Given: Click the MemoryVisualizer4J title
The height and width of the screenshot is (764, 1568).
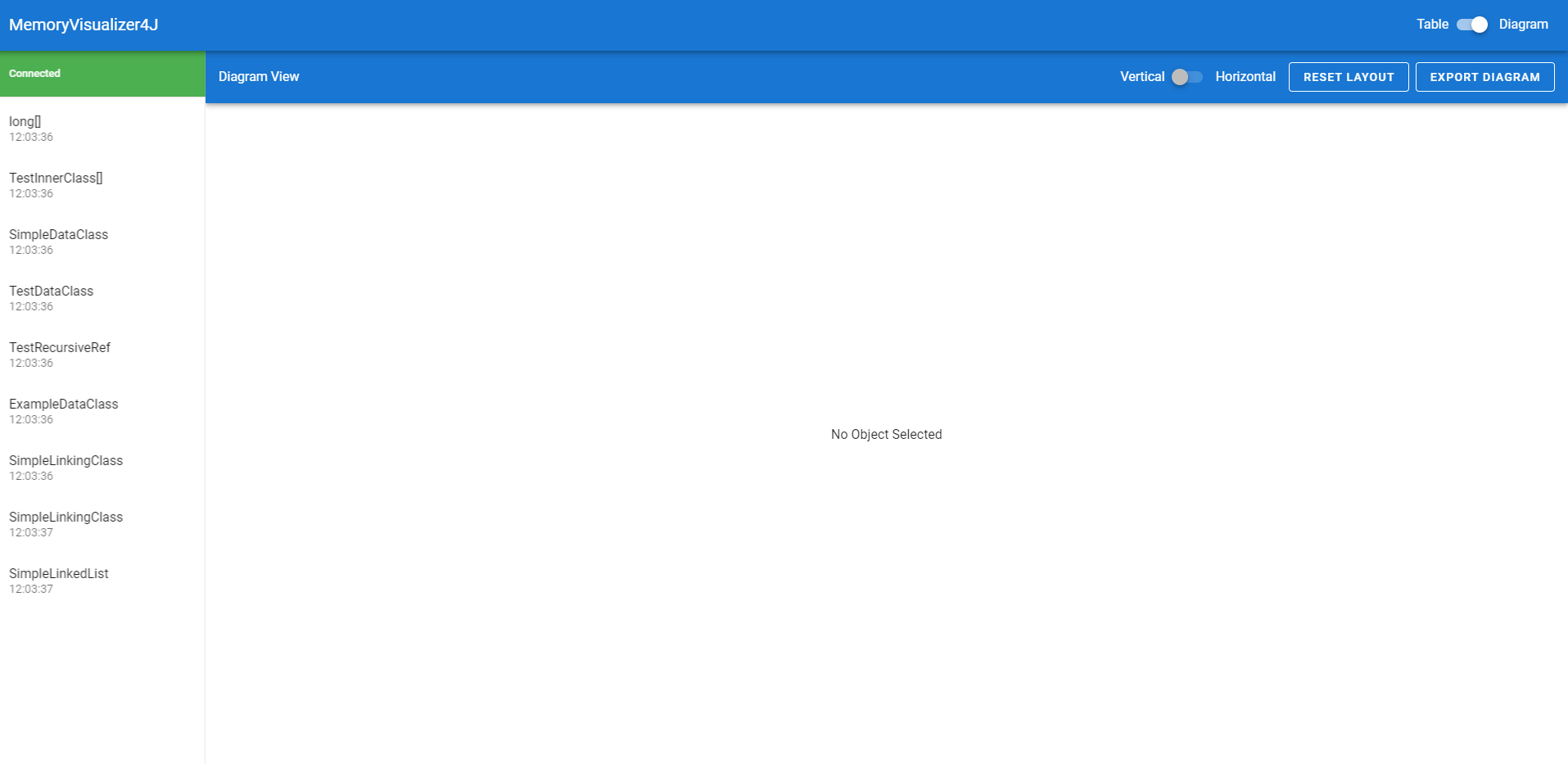Looking at the screenshot, I should [x=84, y=25].
